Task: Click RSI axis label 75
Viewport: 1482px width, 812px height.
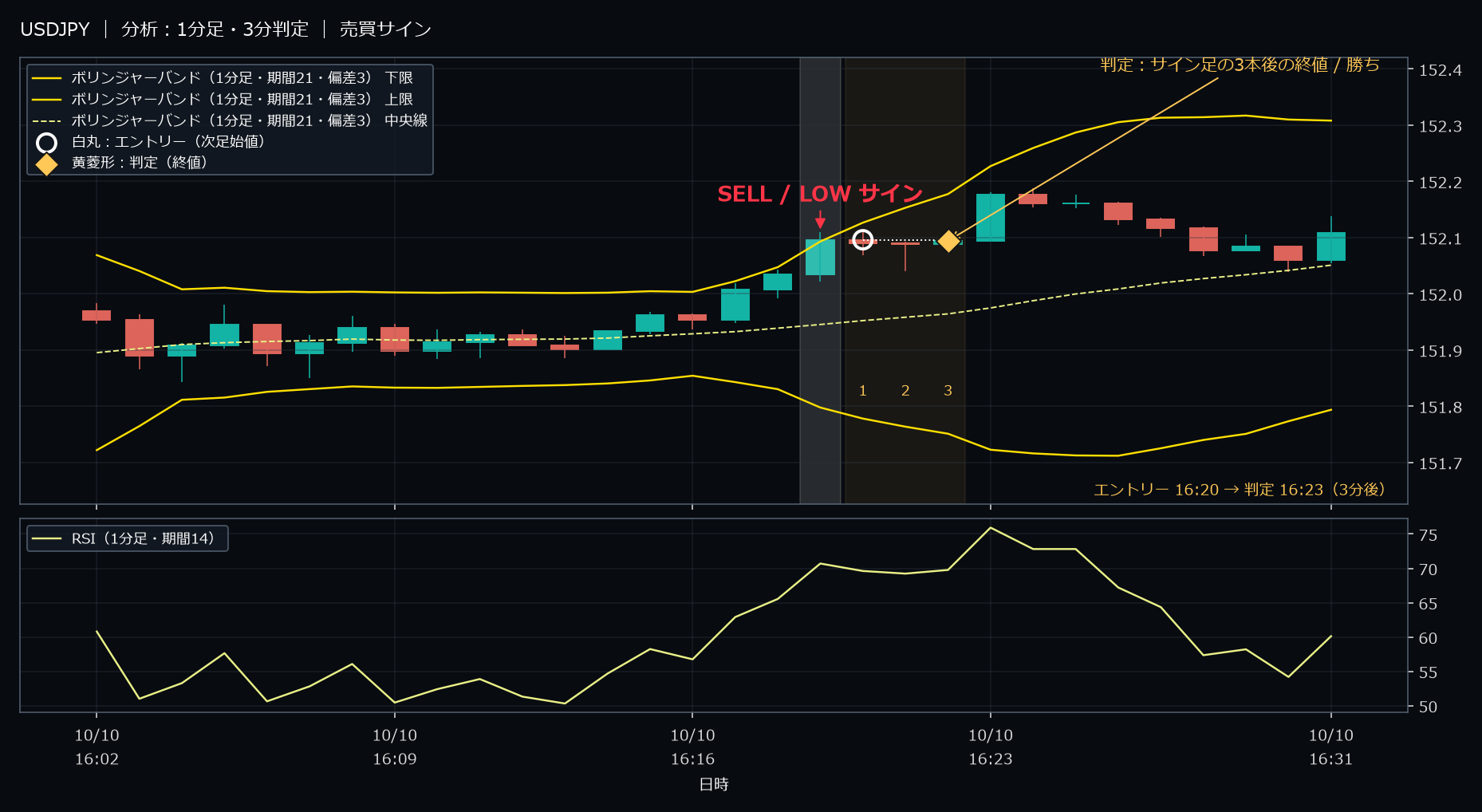Action: pos(1428,535)
